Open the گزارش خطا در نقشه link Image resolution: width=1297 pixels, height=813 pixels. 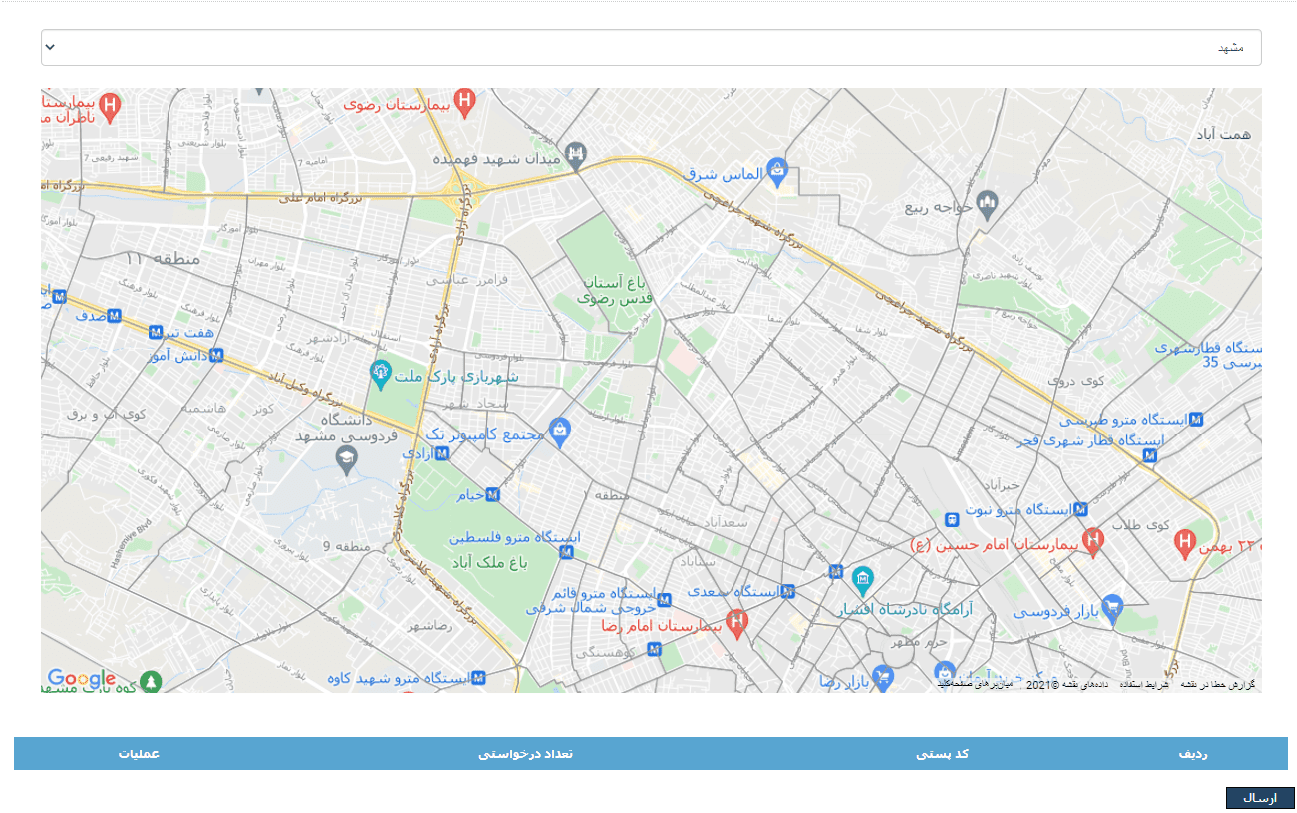click(1219, 685)
